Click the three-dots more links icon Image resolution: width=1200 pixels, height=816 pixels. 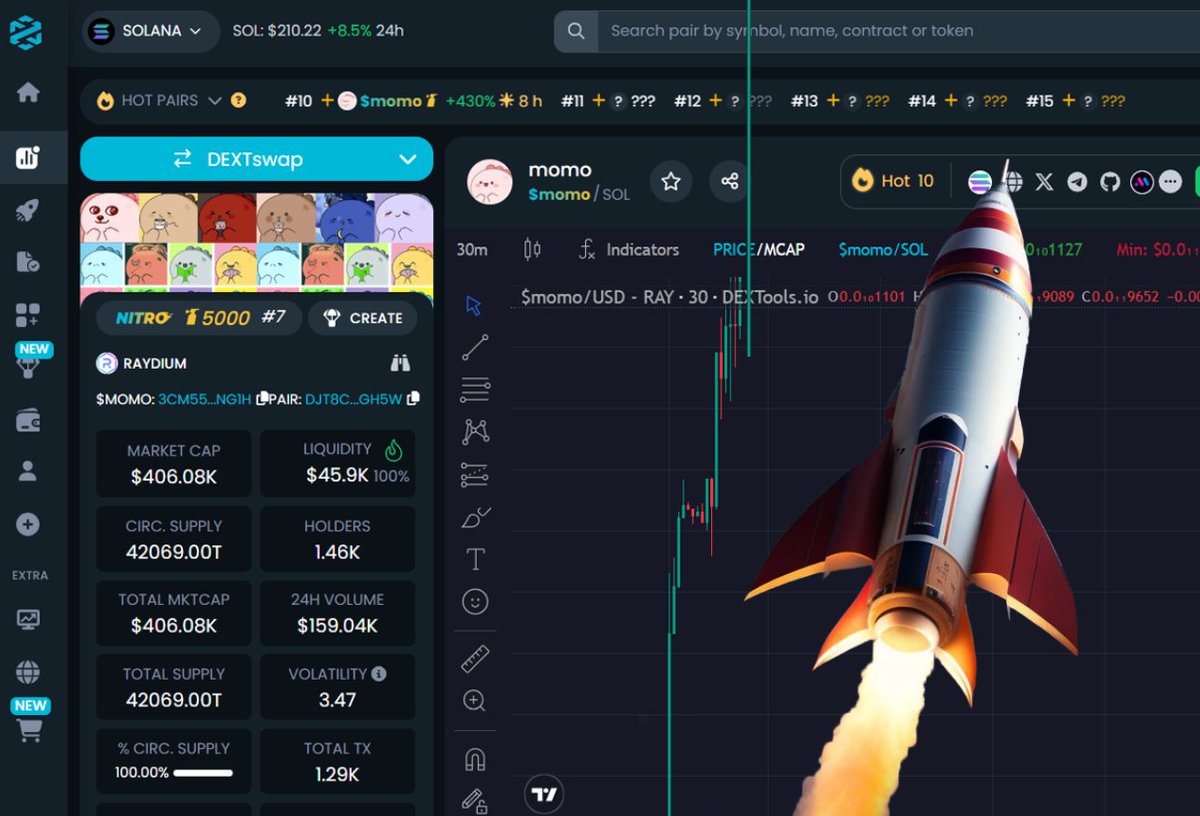[1171, 182]
